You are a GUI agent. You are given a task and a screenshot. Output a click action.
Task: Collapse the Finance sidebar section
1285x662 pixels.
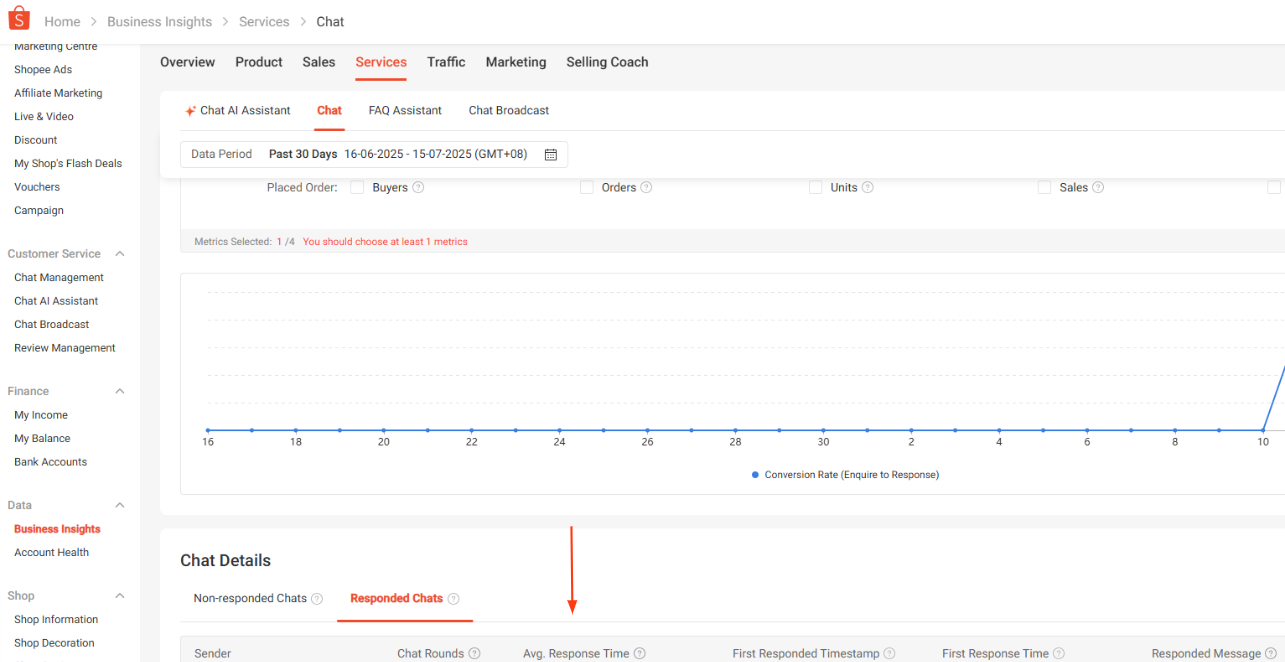tap(120, 391)
